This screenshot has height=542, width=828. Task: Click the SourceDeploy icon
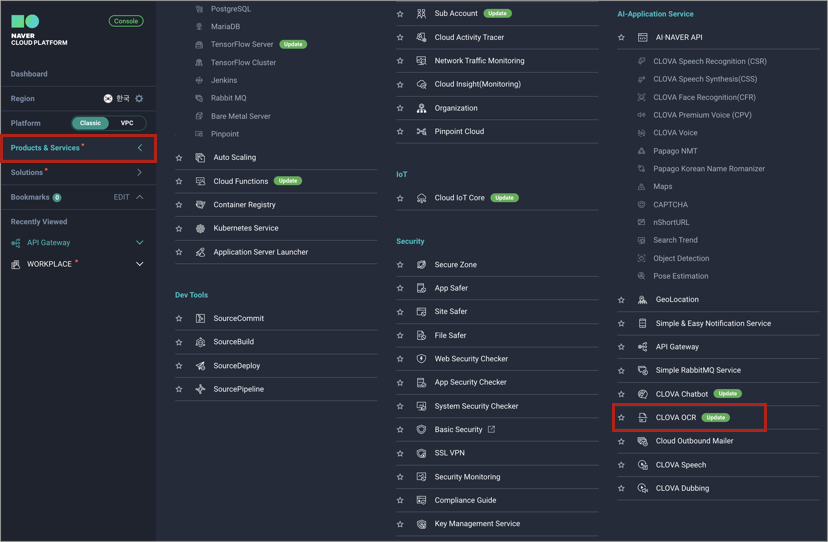click(x=200, y=366)
